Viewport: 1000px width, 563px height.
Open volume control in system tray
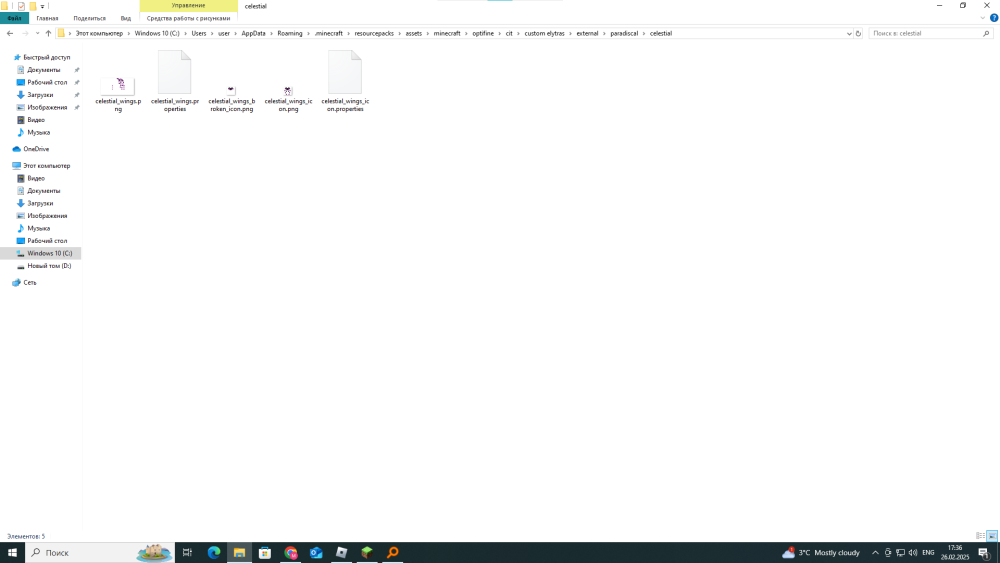[913, 553]
